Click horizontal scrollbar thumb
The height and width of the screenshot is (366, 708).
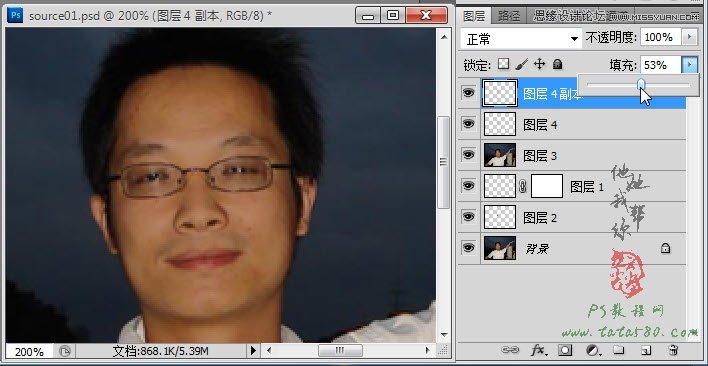[x=340, y=350]
